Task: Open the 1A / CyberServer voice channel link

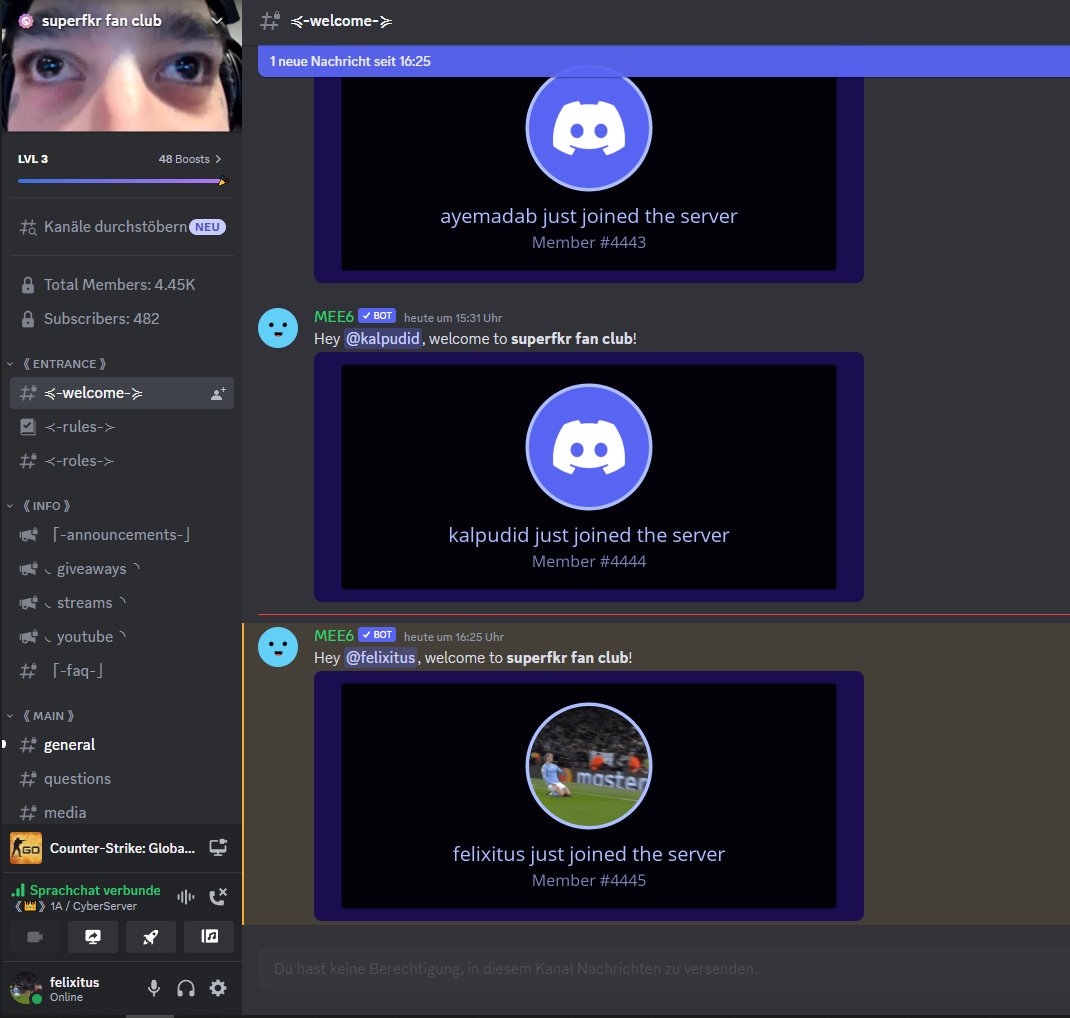Action: pos(76,906)
